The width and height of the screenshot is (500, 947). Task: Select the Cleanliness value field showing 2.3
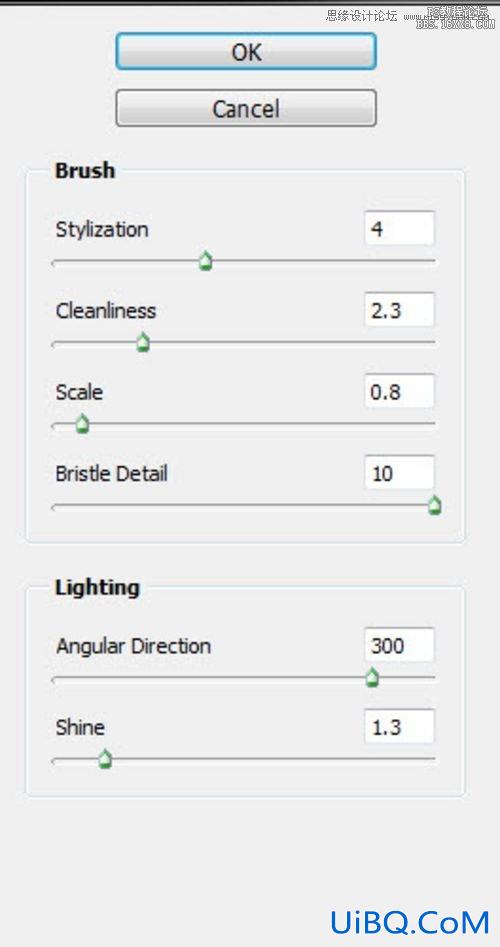399,310
